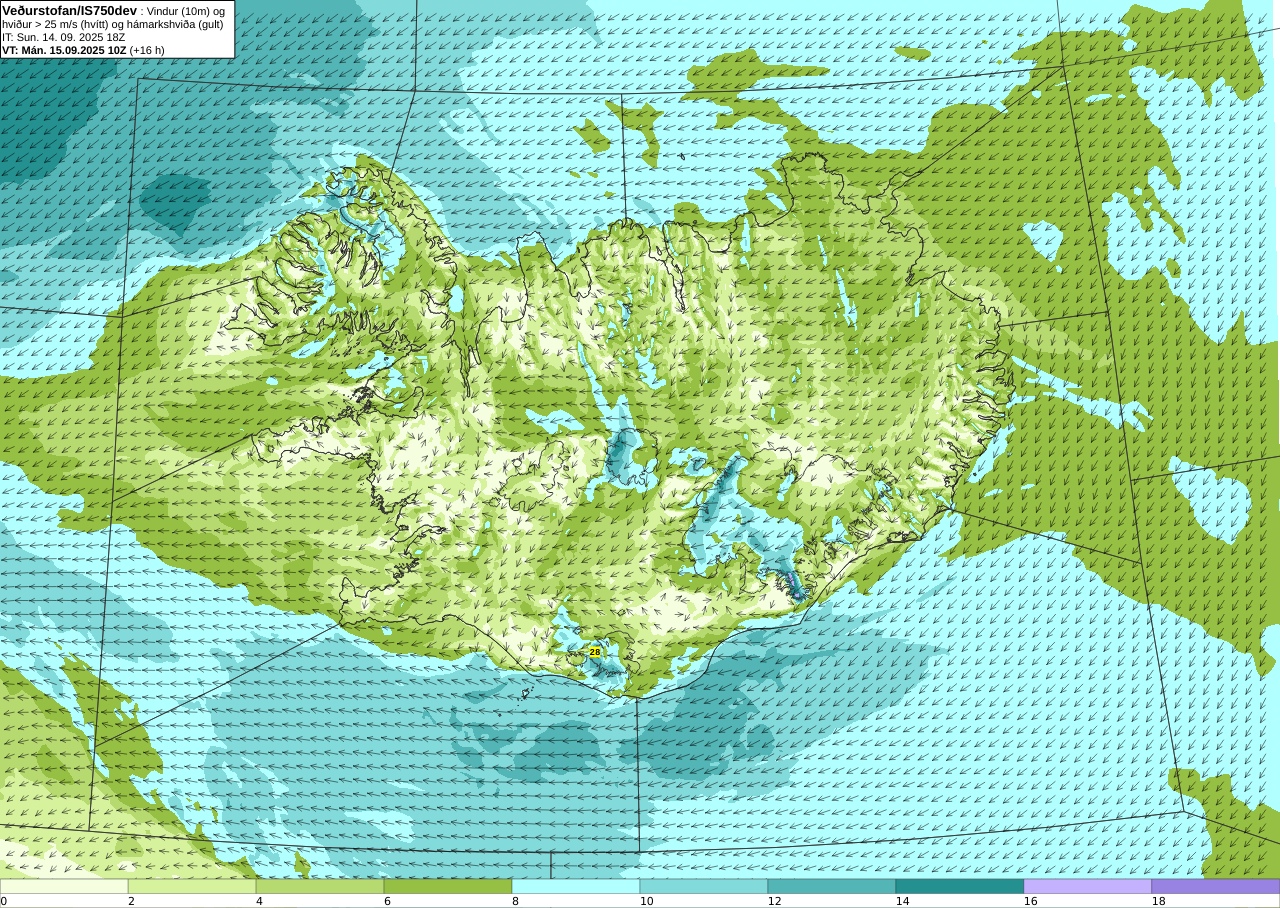Viewport: 1280px width, 908px height.
Task: Click the 'hviður > 25 m/s' legend line
Action: click(x=112, y=24)
